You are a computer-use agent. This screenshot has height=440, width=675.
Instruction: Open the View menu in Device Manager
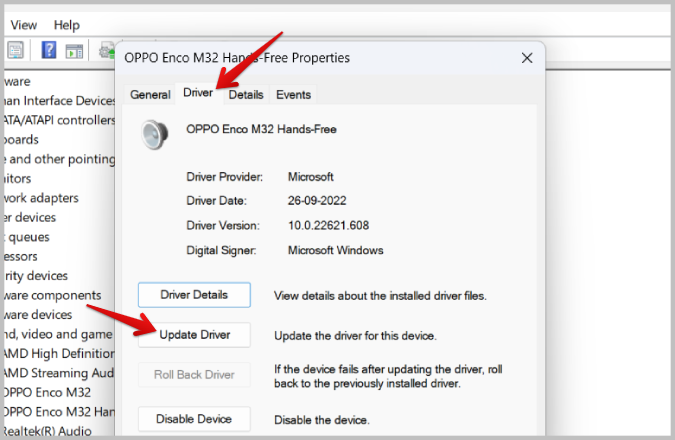[24, 25]
